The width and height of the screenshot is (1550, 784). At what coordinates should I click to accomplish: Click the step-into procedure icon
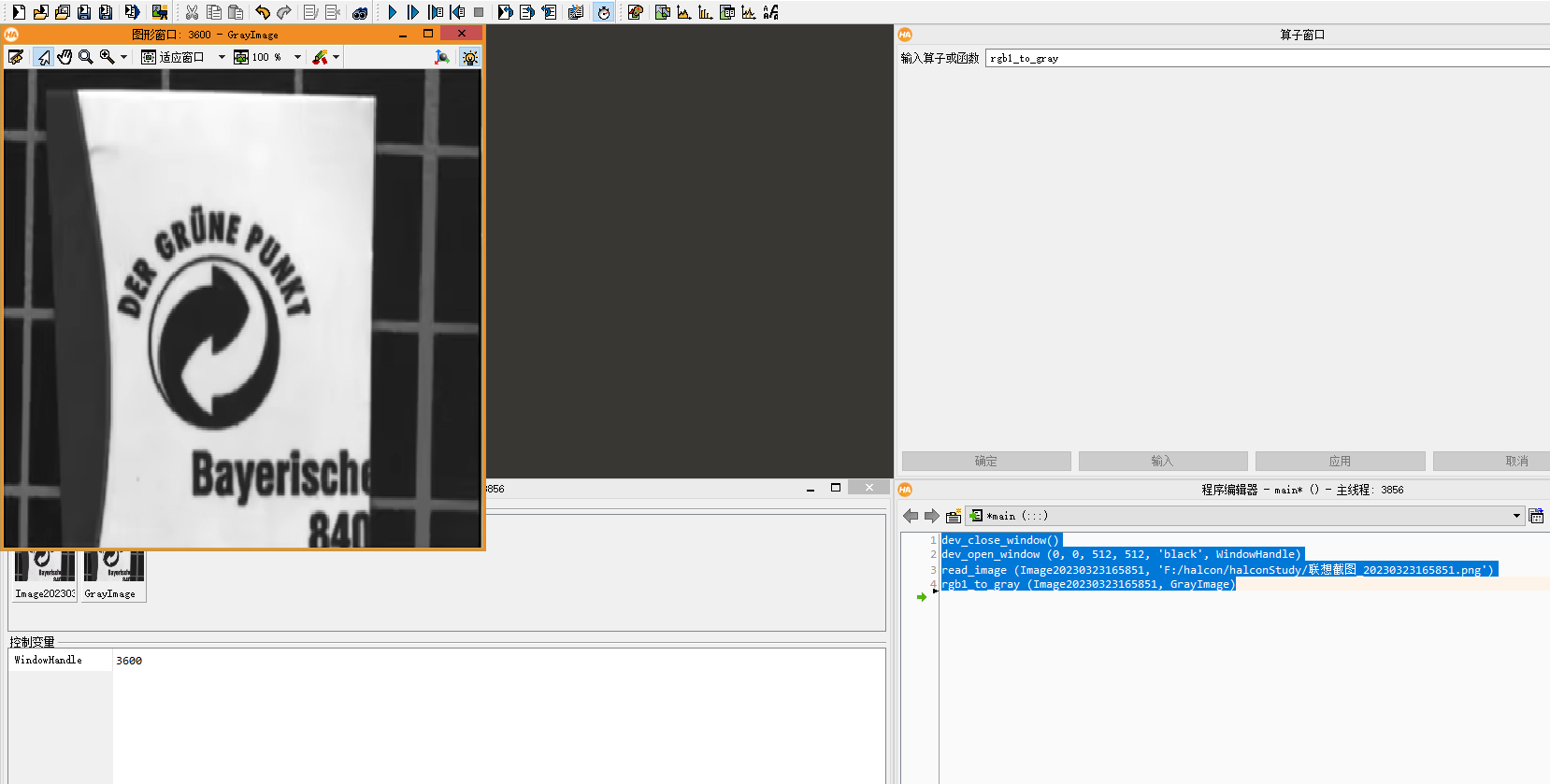coord(436,12)
